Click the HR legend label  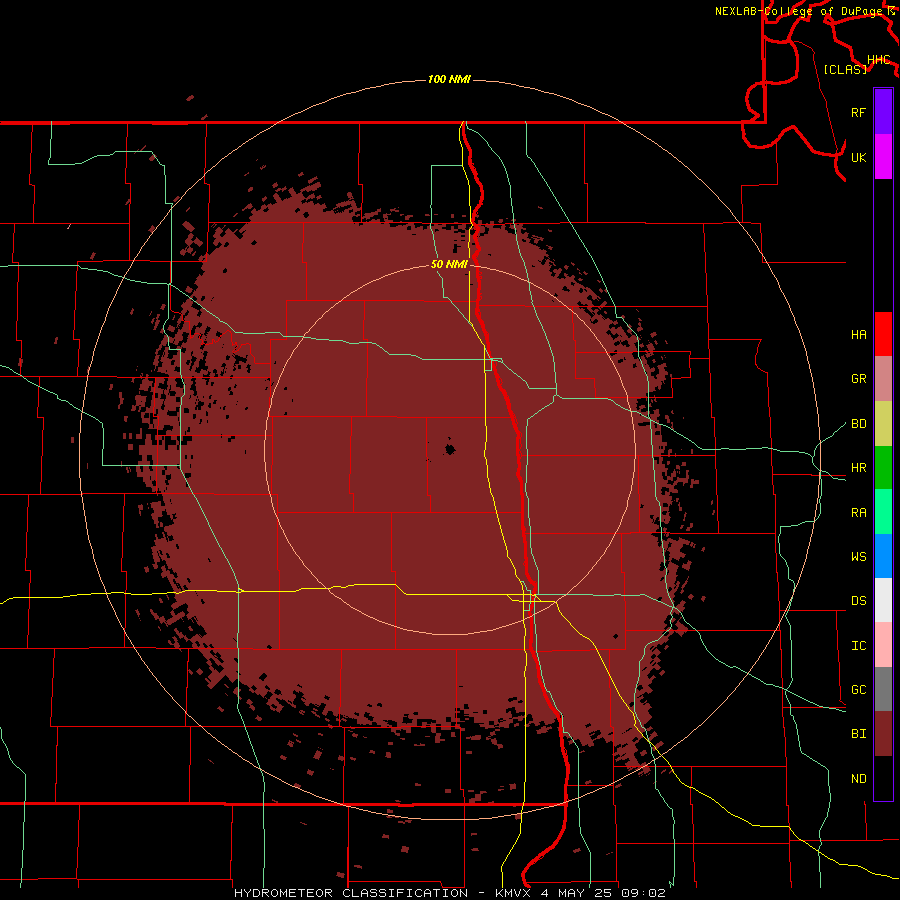[x=858, y=468]
